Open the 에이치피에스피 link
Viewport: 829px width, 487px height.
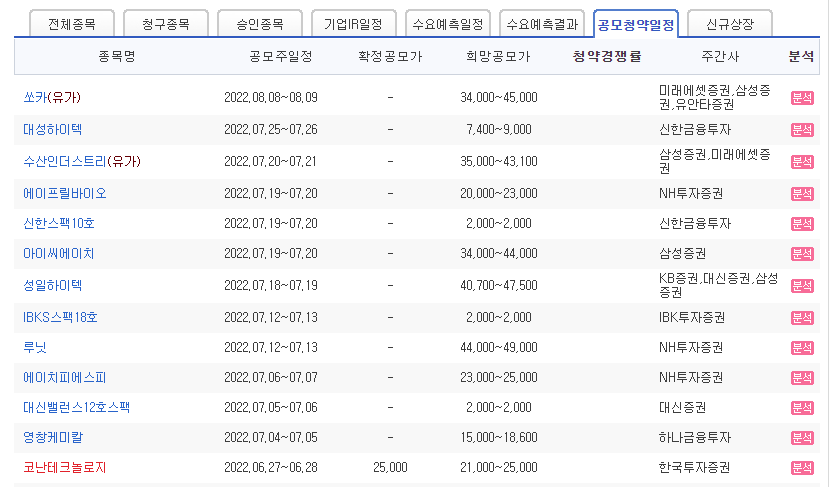coord(65,378)
